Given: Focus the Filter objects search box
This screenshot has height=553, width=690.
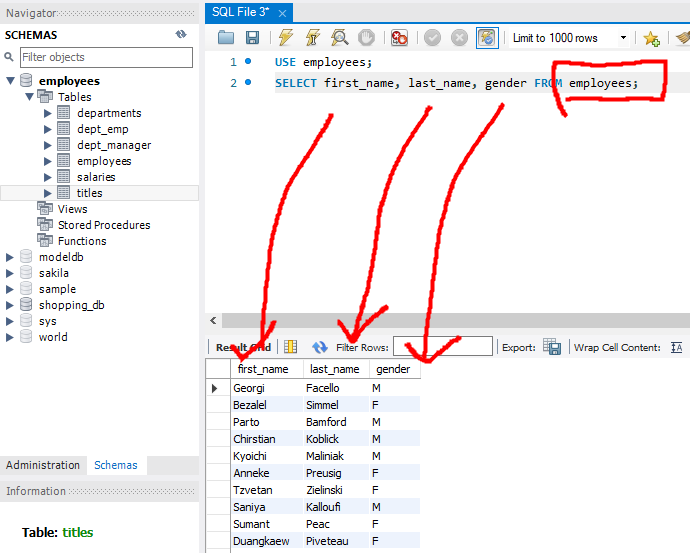Looking at the screenshot, I should pos(106,57).
